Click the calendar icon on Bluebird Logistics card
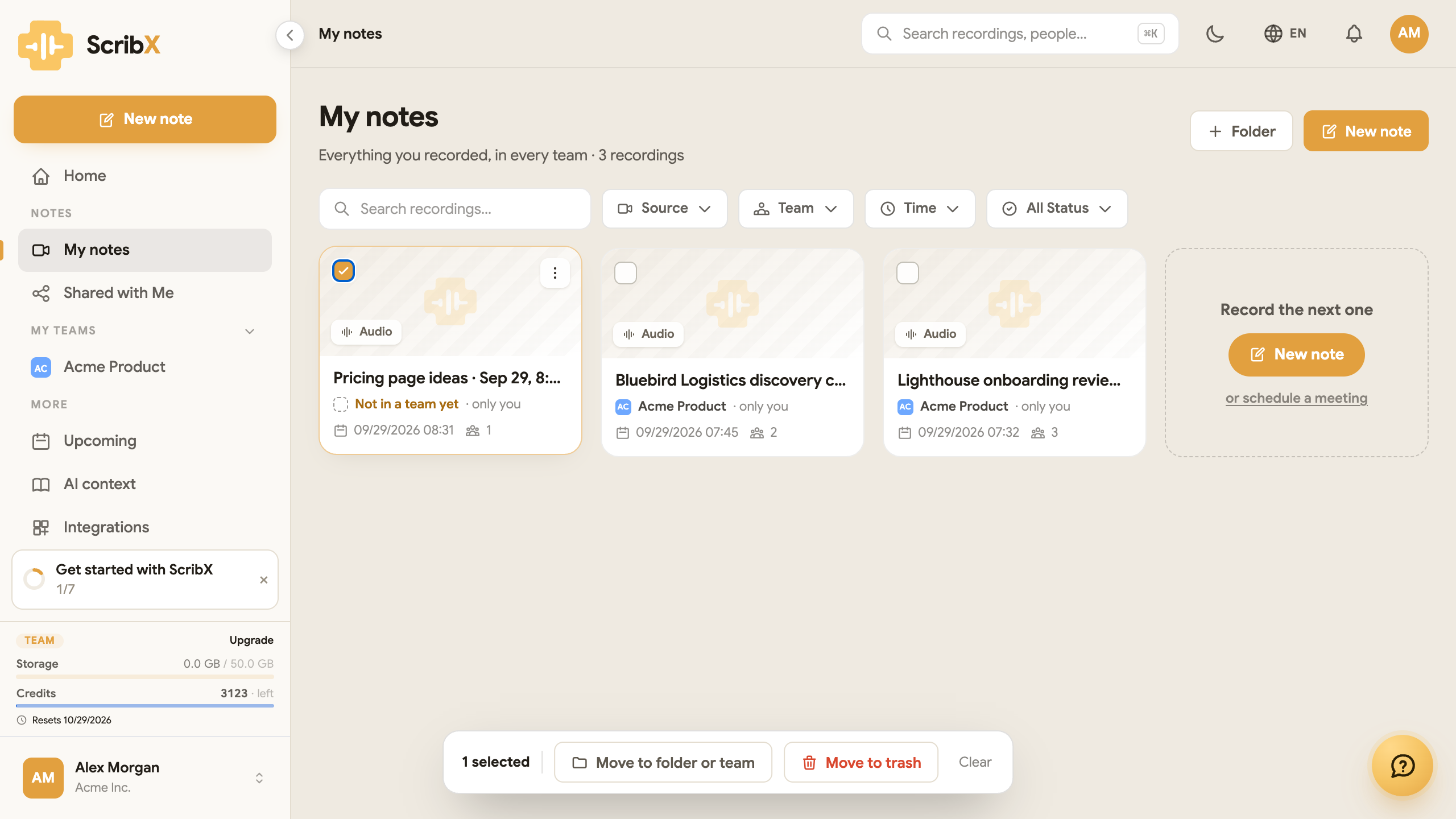The height and width of the screenshot is (819, 1456). 623,433
